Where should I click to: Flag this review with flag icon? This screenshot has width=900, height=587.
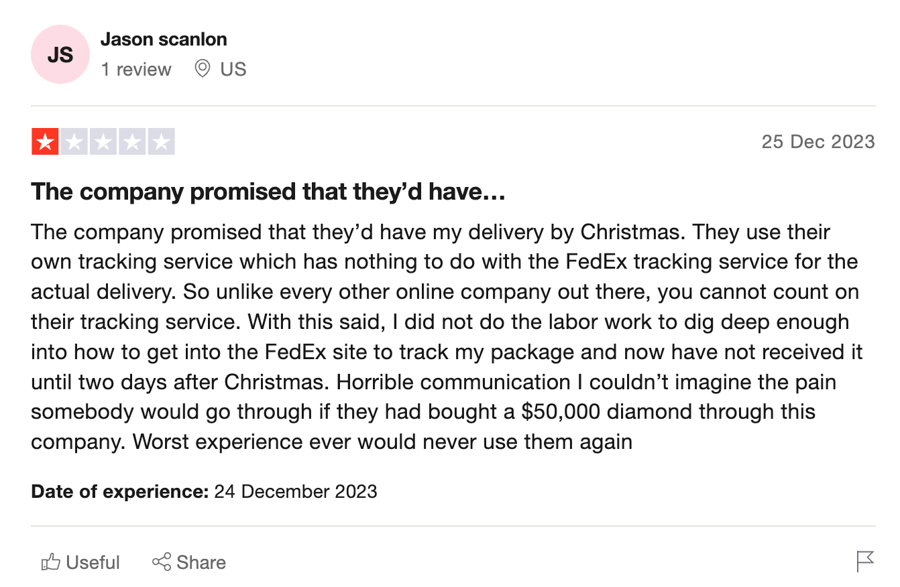click(x=865, y=561)
